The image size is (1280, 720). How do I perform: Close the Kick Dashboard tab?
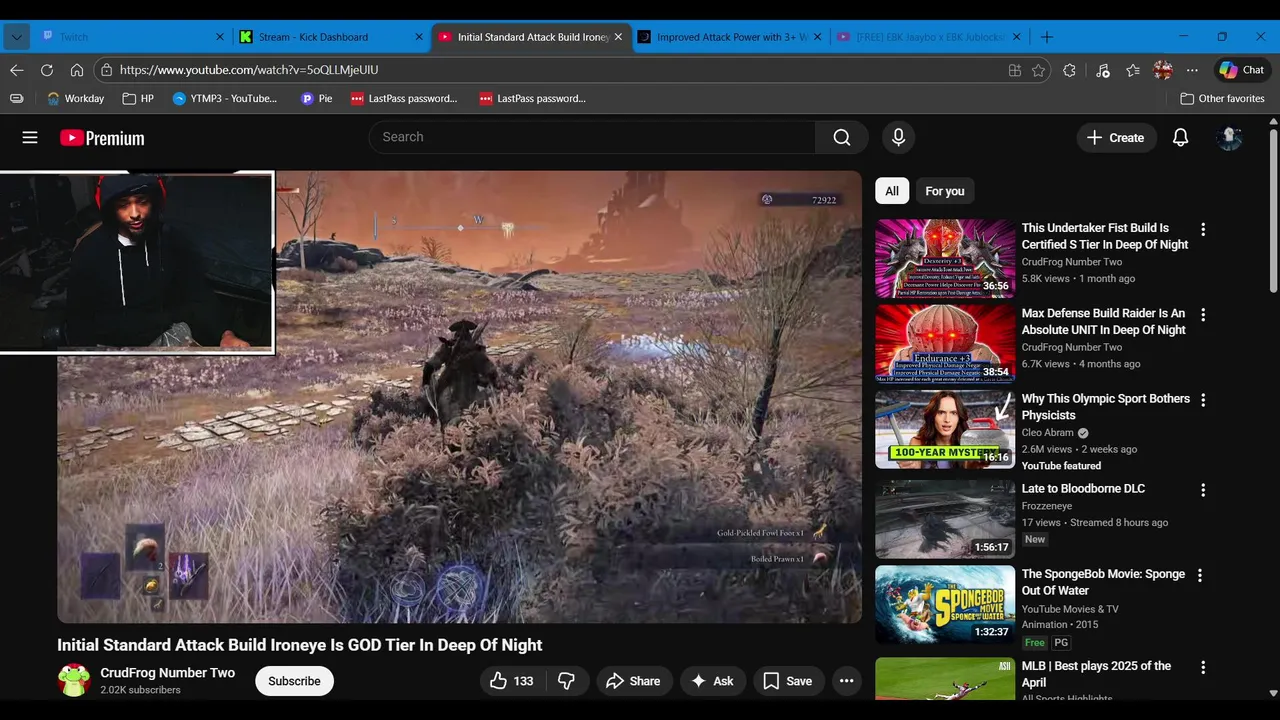click(x=419, y=37)
